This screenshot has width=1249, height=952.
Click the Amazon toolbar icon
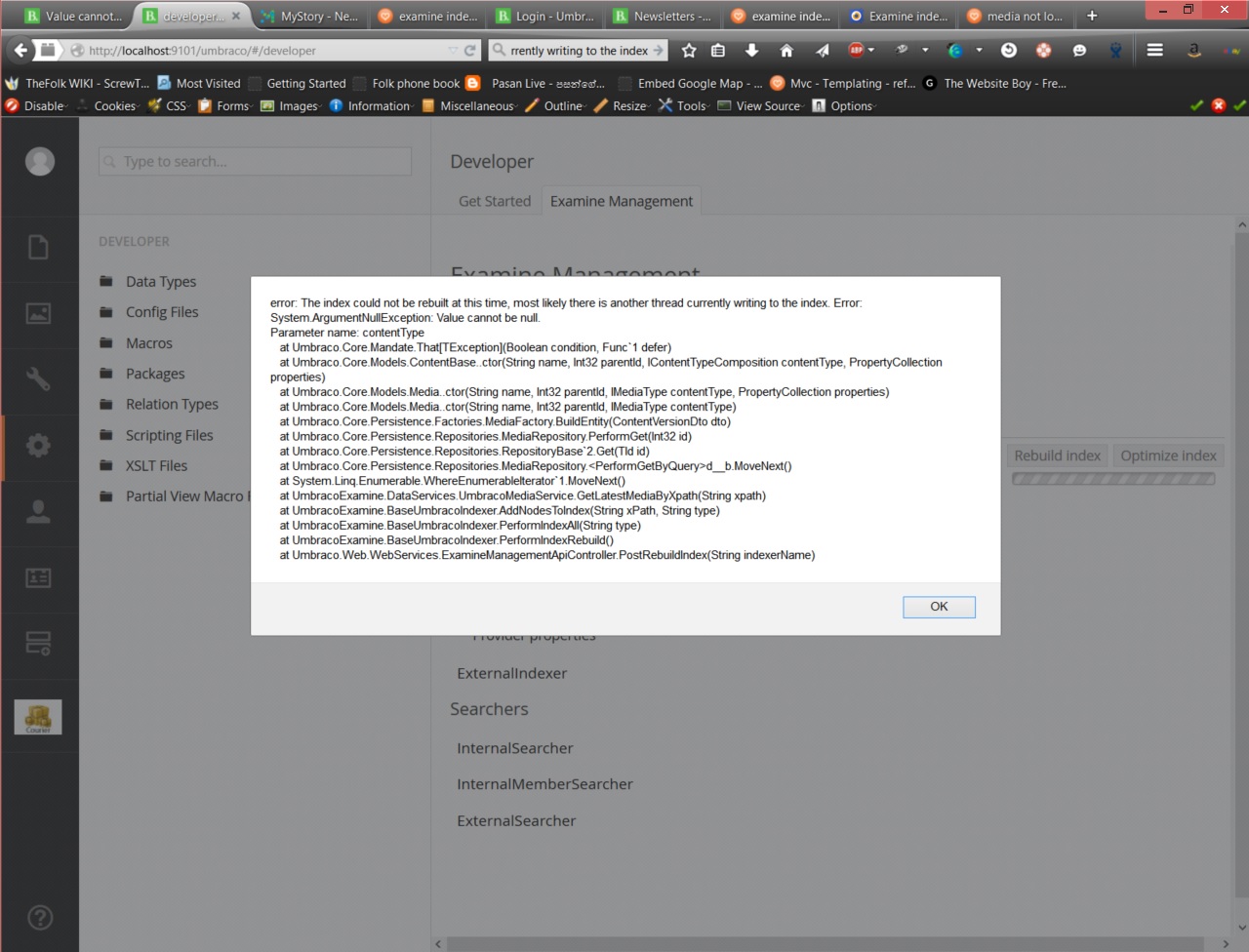pyautogui.click(x=1193, y=50)
